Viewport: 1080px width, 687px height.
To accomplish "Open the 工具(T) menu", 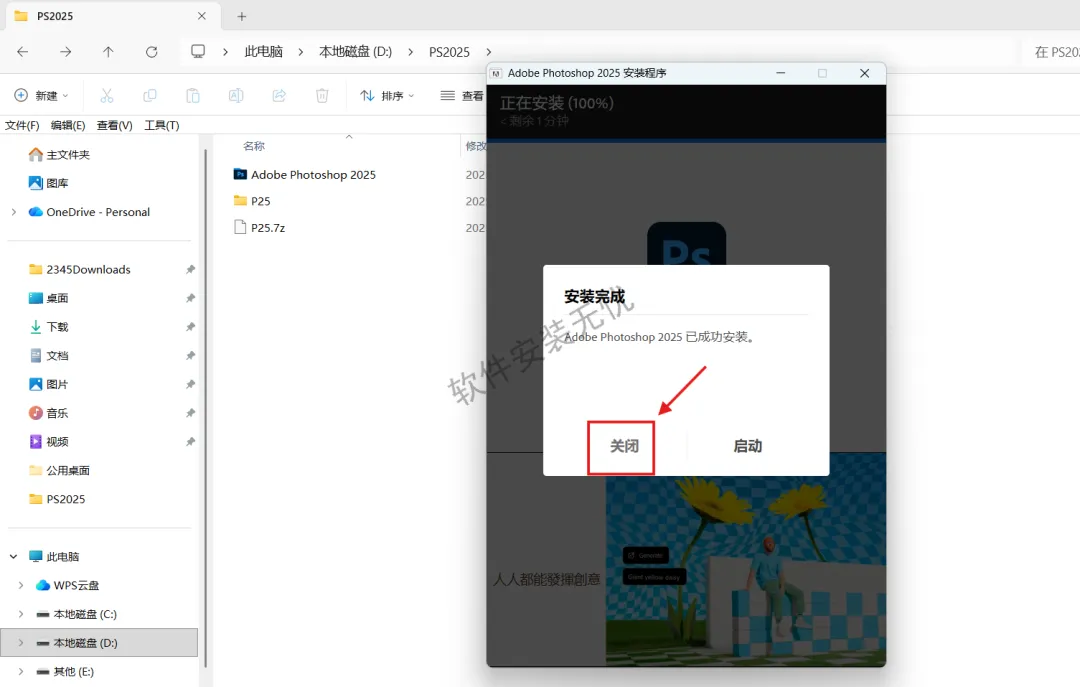I will (x=162, y=125).
